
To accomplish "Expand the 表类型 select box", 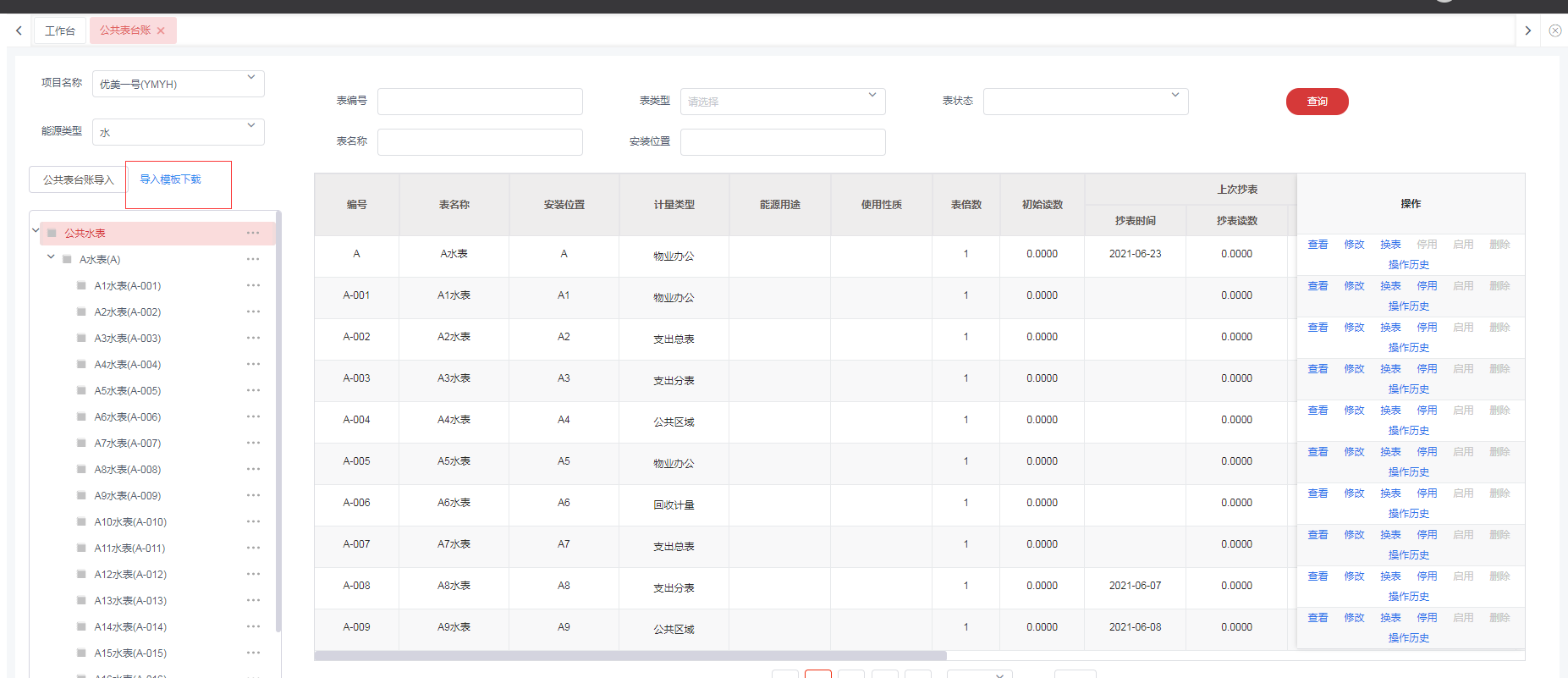I will 782,102.
